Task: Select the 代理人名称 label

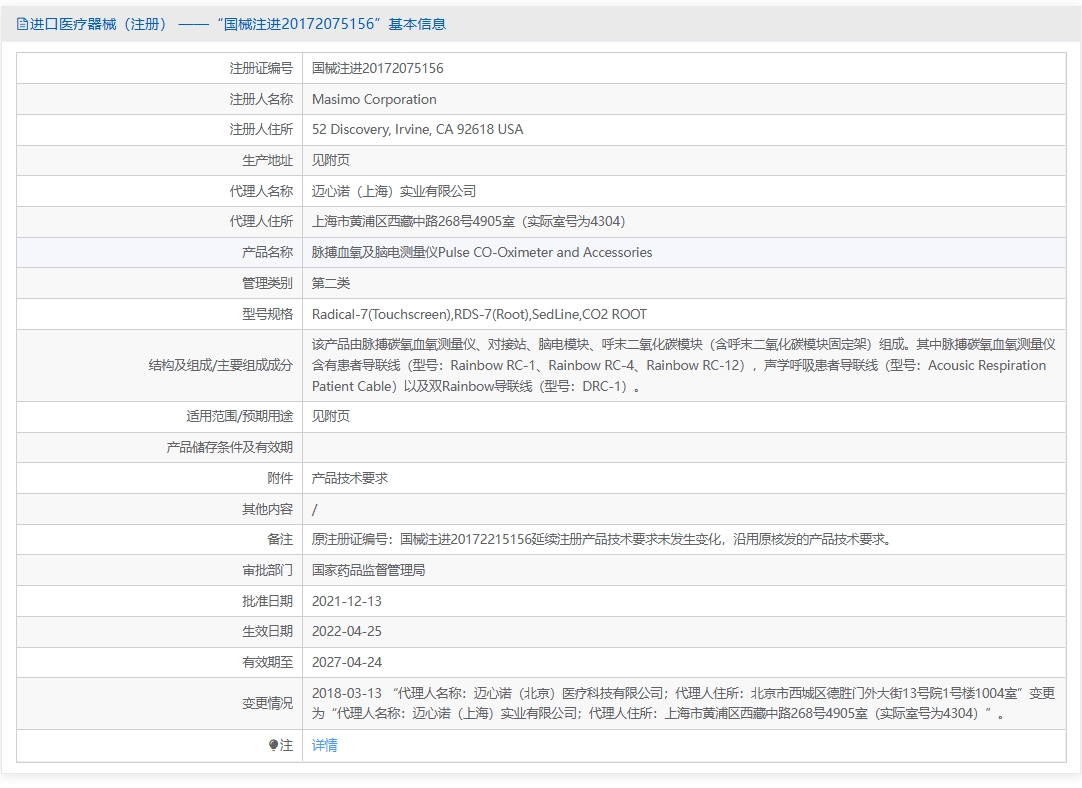Action: point(261,191)
